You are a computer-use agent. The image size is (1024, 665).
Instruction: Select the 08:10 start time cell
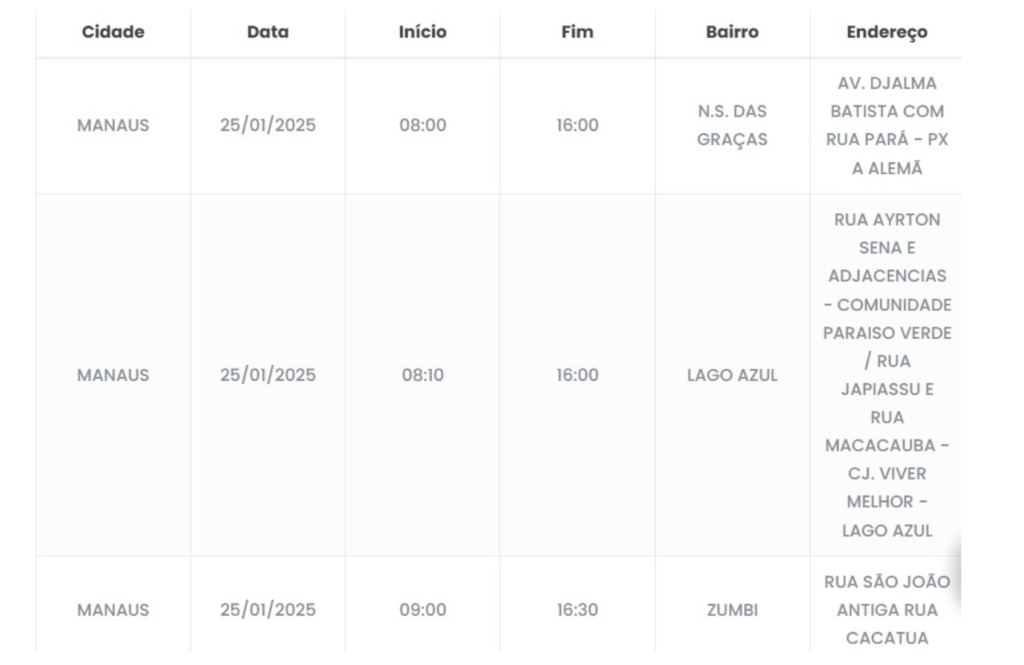pos(423,376)
